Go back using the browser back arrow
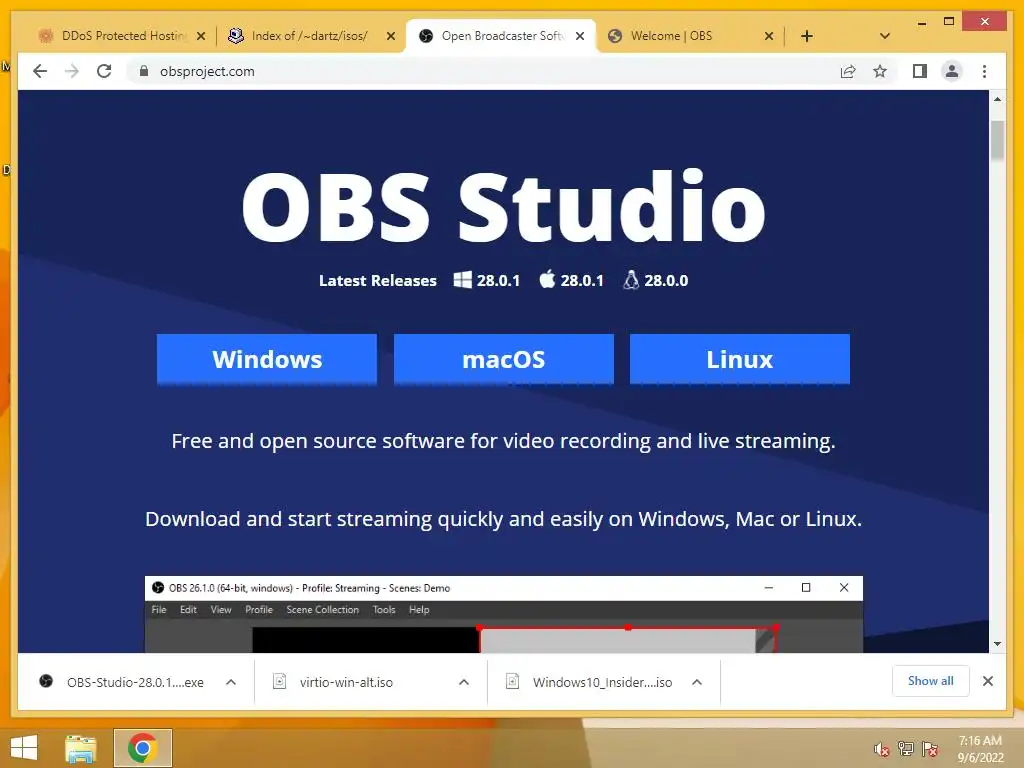This screenshot has width=1024, height=768. tap(40, 71)
